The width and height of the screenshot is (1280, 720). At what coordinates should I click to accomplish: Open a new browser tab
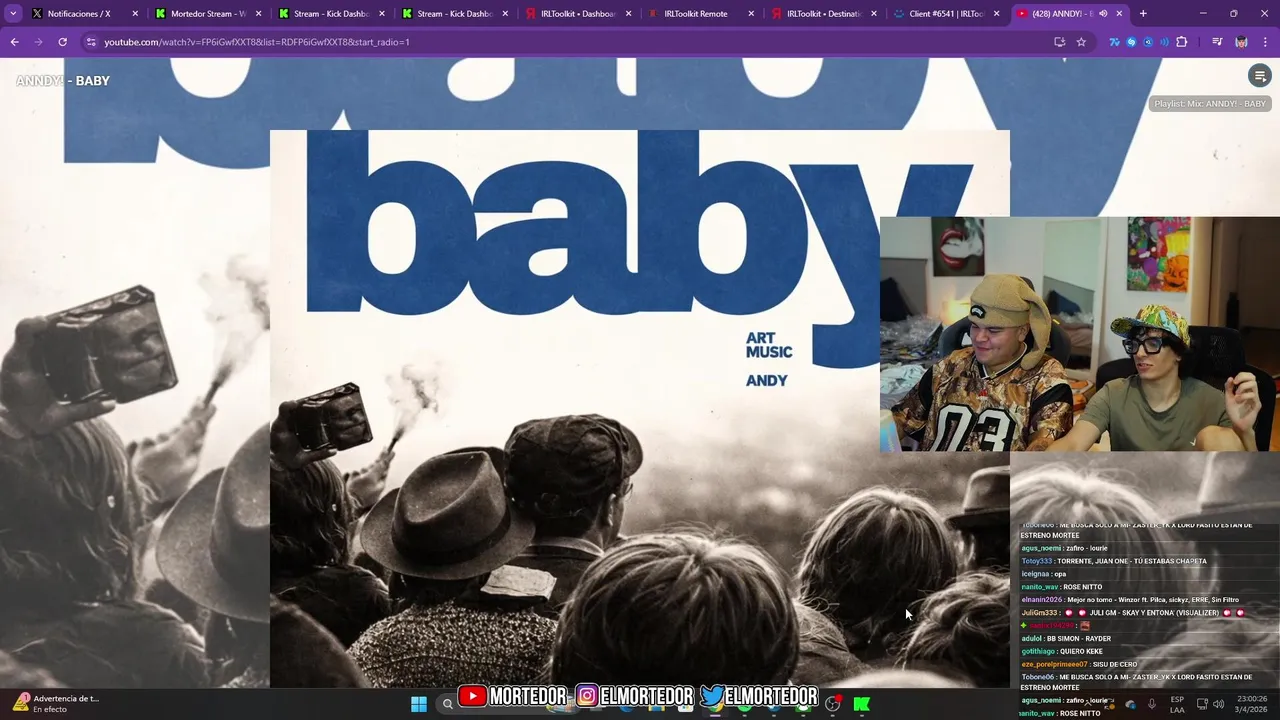click(1143, 14)
